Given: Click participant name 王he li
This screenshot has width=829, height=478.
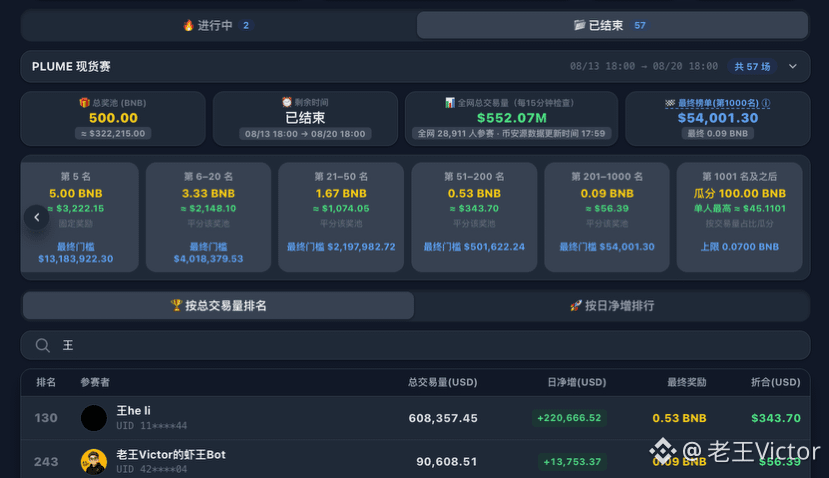Looking at the screenshot, I should point(133,411).
